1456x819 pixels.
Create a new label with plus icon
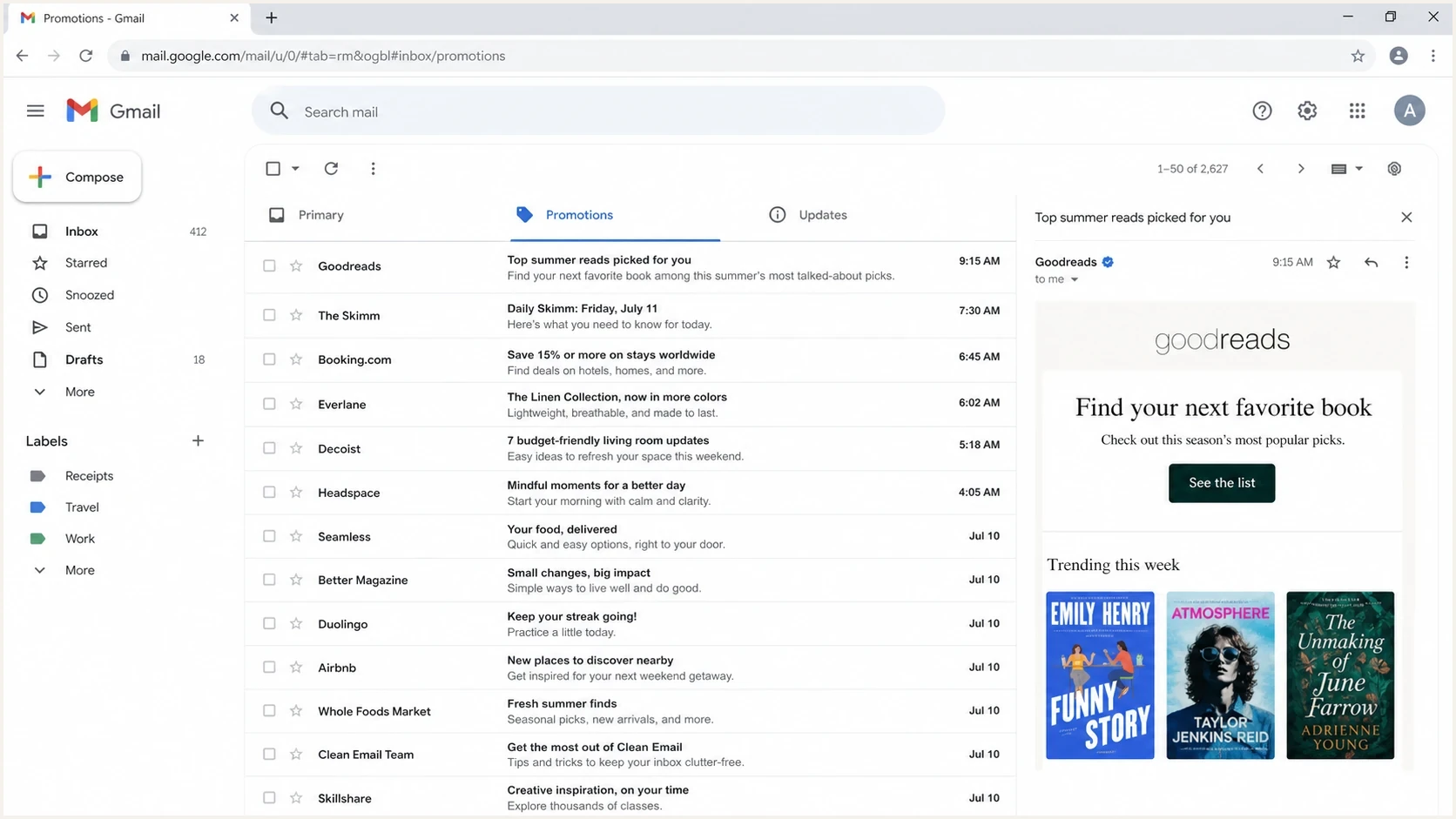[x=198, y=440]
